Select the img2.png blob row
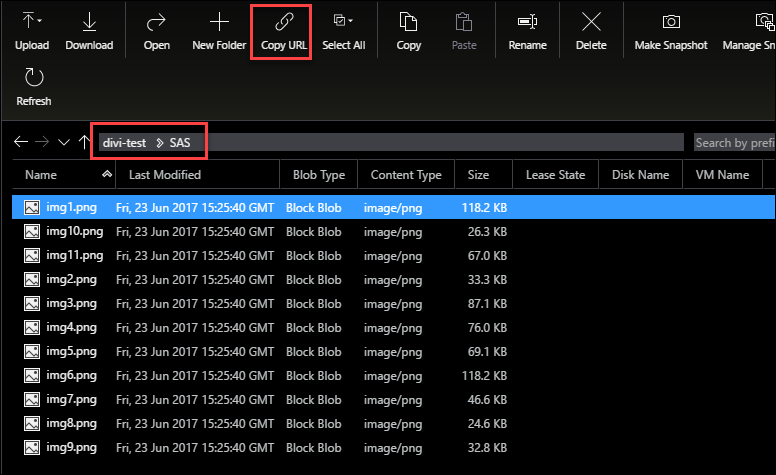Viewport: 776px width, 475px height. 393,280
